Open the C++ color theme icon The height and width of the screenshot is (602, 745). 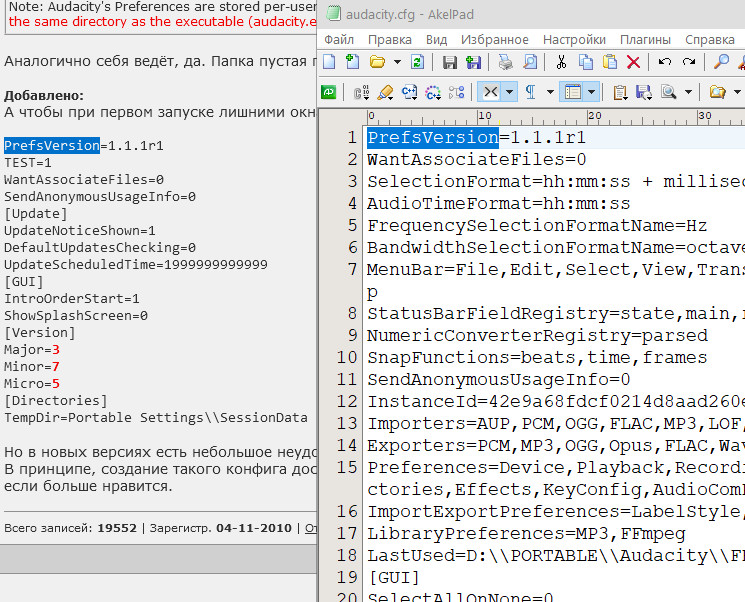tap(433, 92)
